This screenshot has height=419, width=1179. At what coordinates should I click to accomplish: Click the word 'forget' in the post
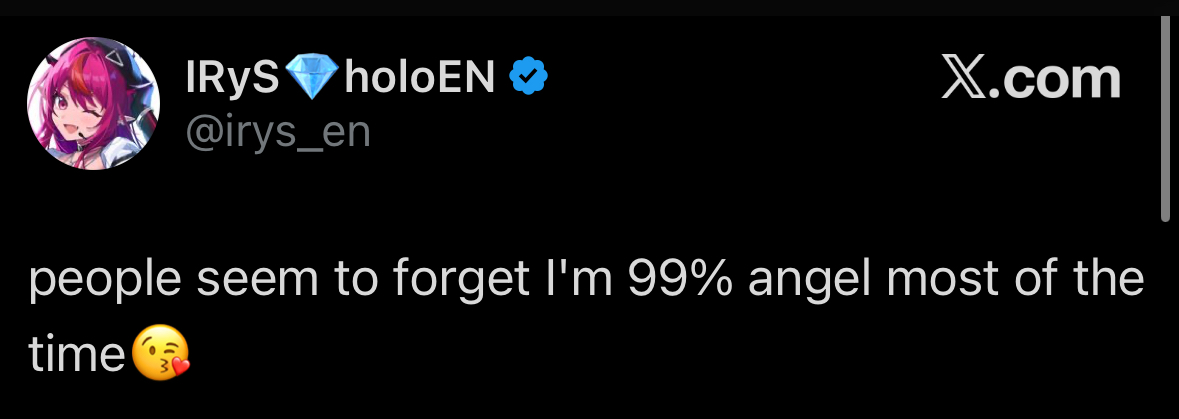pos(451,281)
